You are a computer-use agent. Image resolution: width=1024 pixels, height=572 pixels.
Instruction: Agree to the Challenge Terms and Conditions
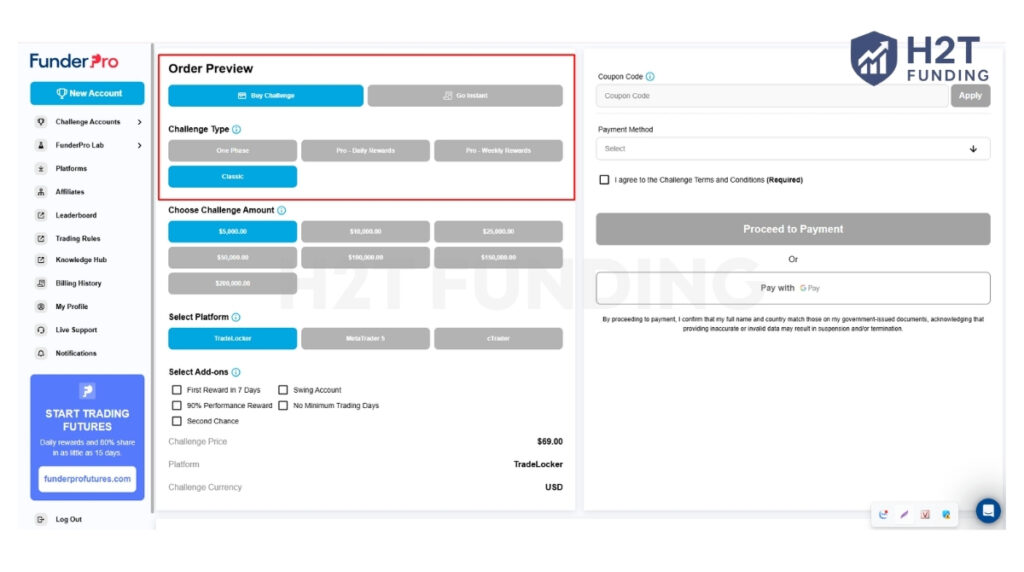pos(604,180)
